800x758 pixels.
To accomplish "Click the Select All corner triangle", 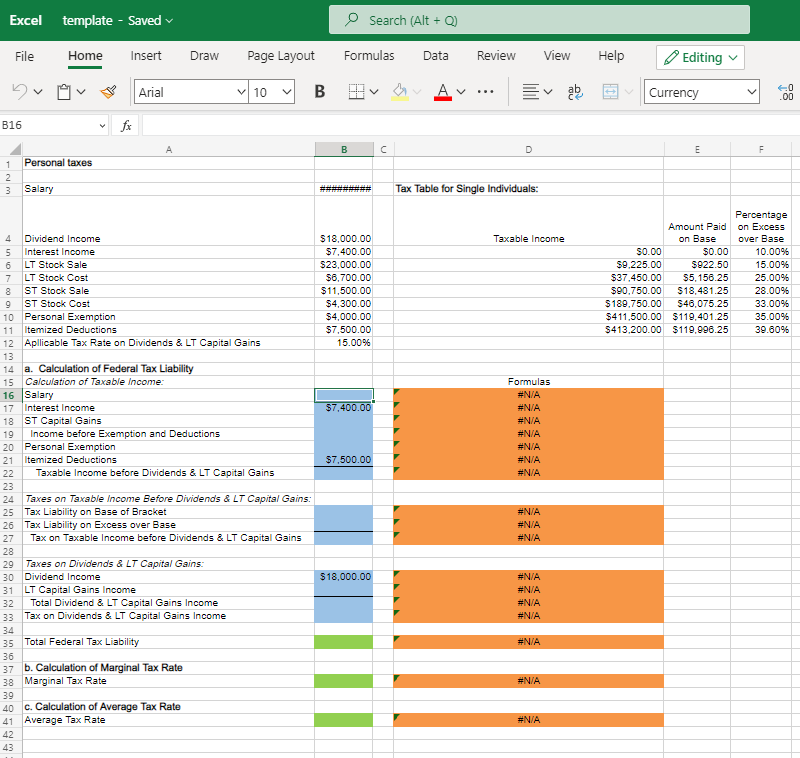I will [x=15, y=149].
